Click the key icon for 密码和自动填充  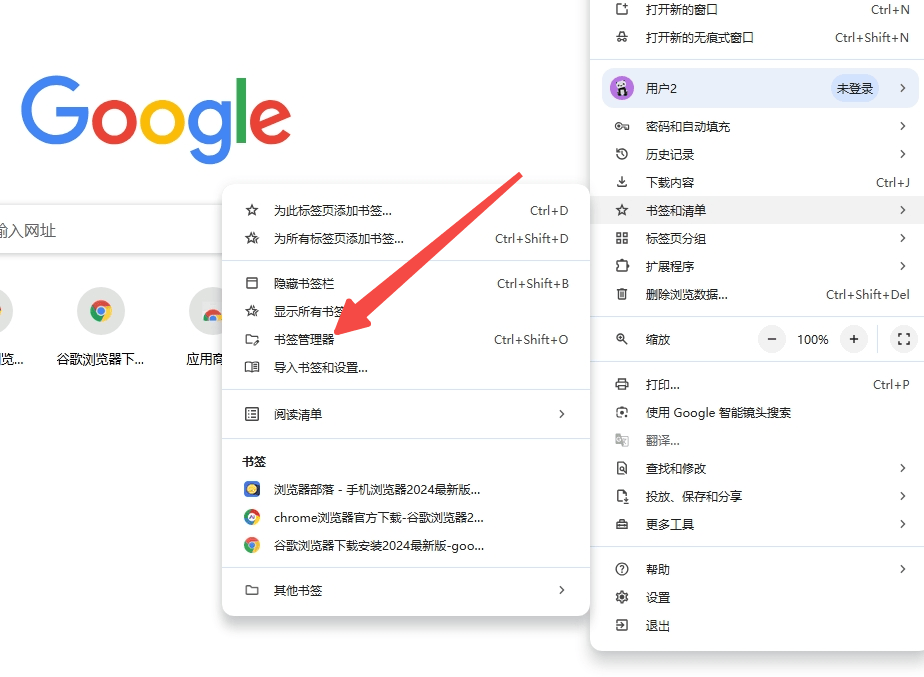click(622, 126)
